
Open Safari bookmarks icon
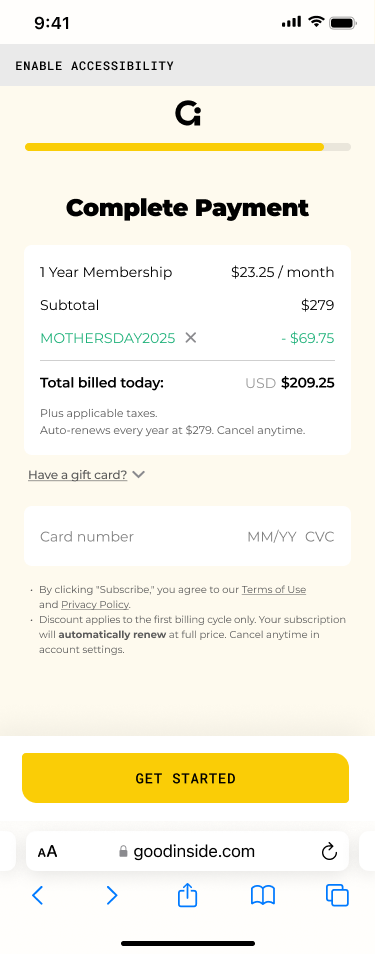(x=263, y=895)
